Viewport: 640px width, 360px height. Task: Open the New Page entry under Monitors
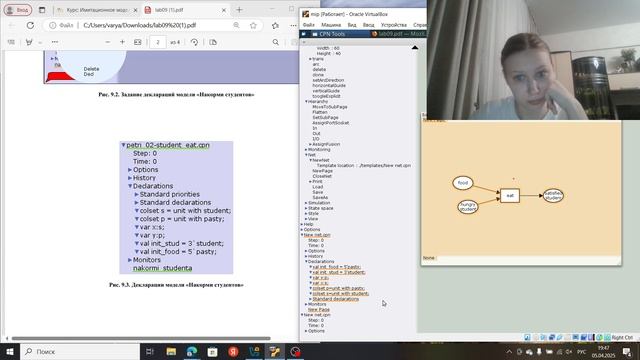[319, 310]
